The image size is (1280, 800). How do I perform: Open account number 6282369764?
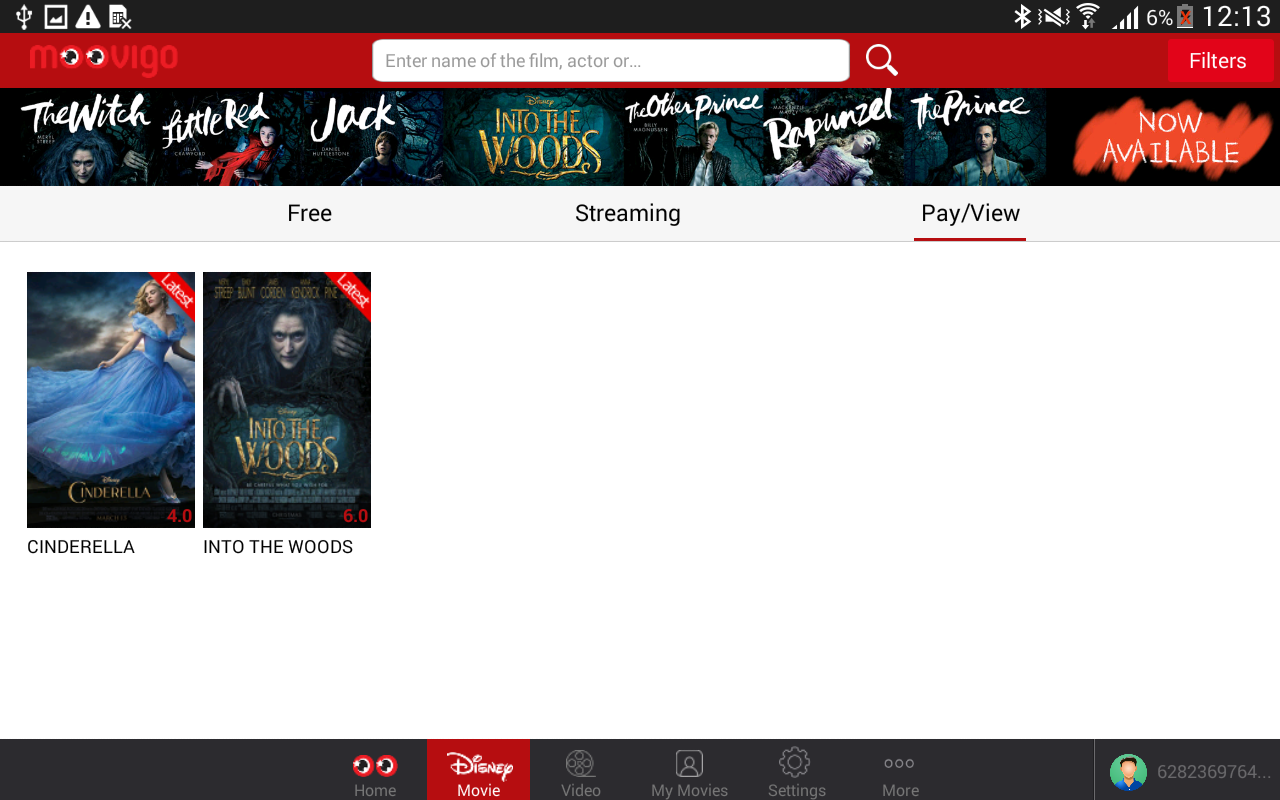(1214, 772)
